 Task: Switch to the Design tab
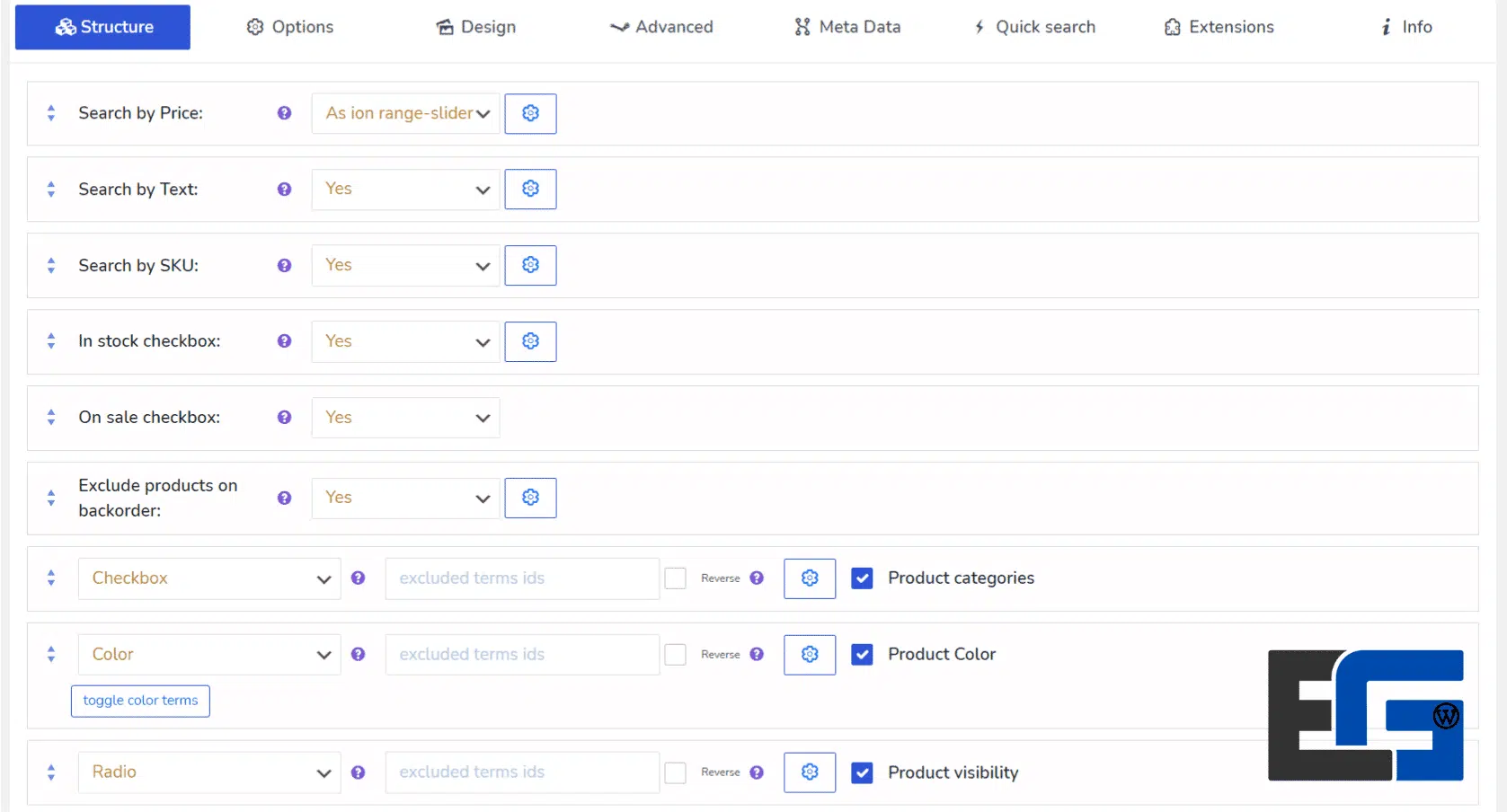(x=476, y=27)
